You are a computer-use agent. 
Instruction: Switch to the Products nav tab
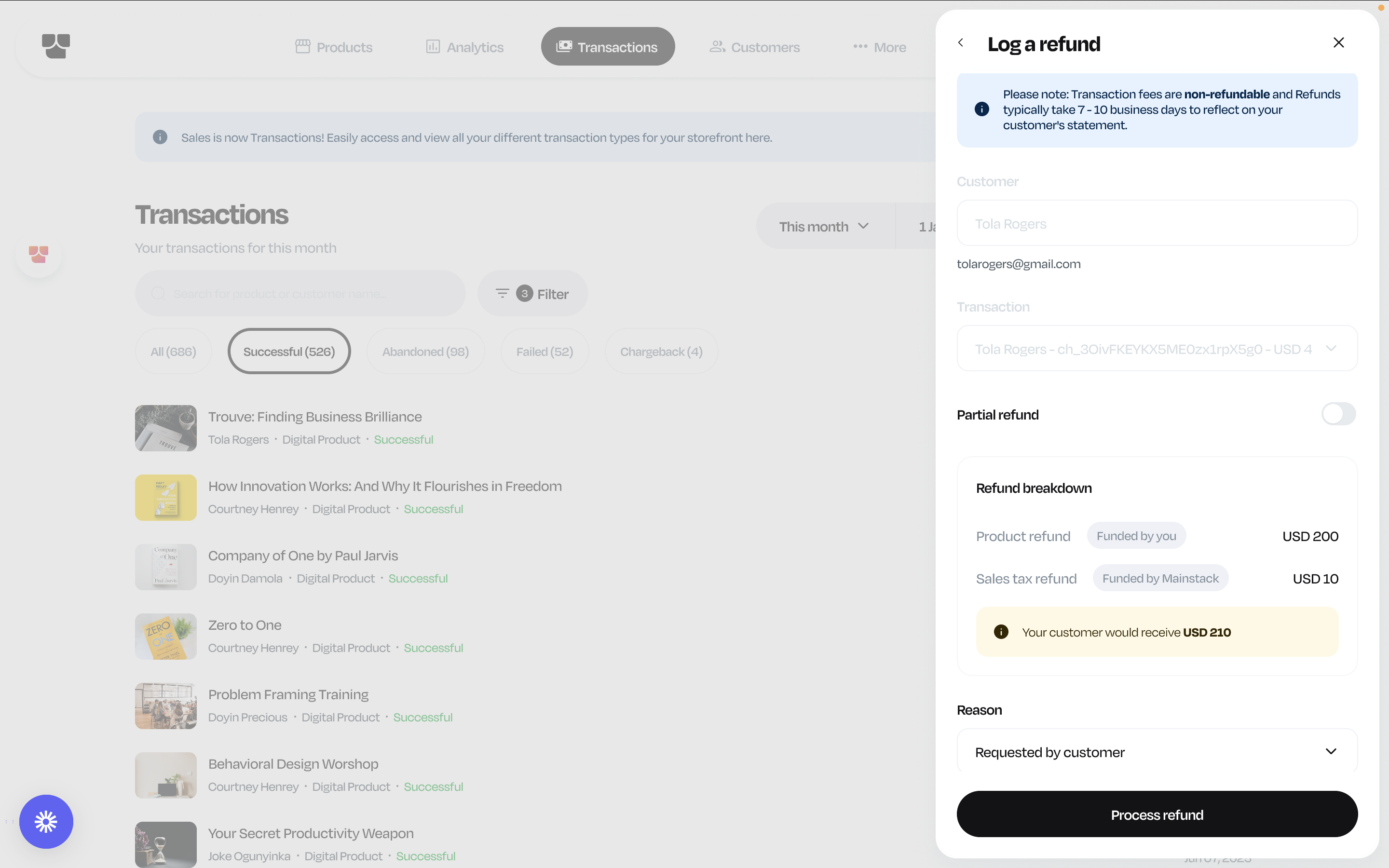(334, 47)
